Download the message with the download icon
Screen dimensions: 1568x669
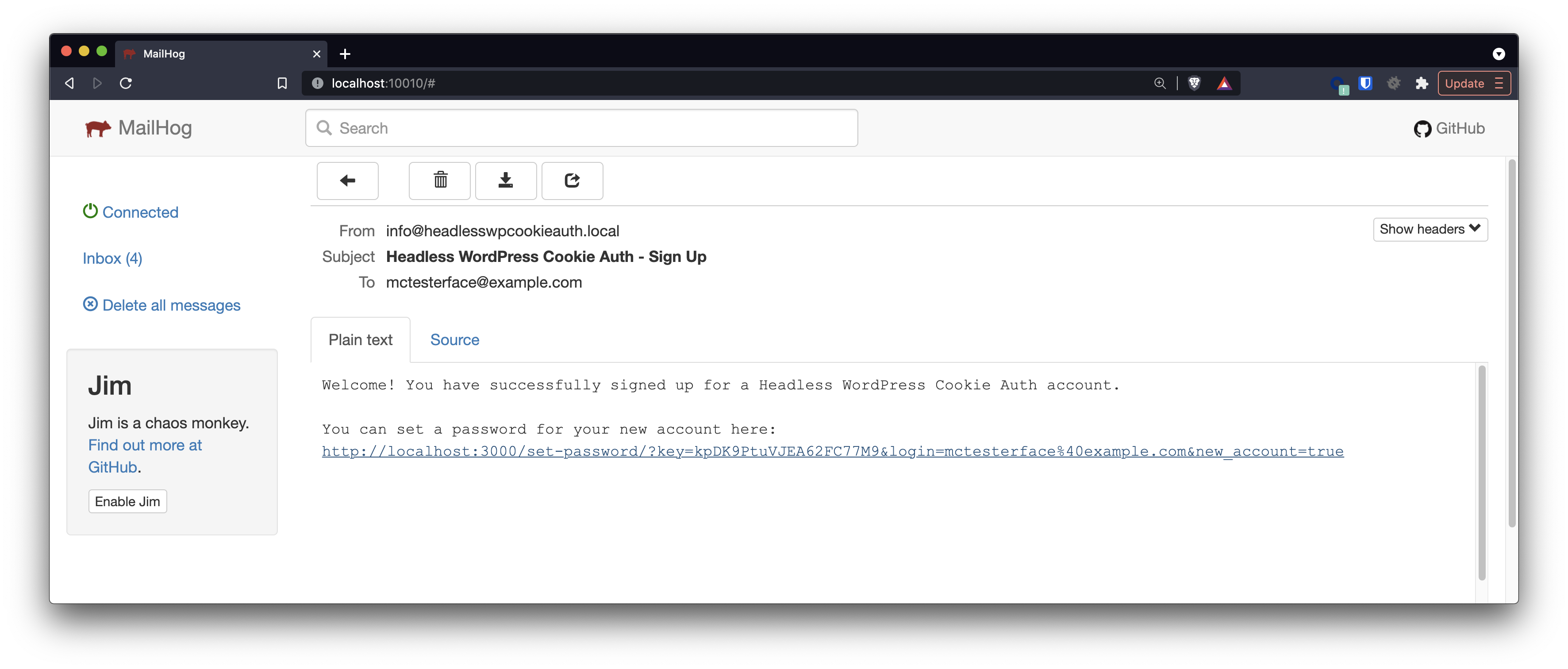(x=506, y=180)
